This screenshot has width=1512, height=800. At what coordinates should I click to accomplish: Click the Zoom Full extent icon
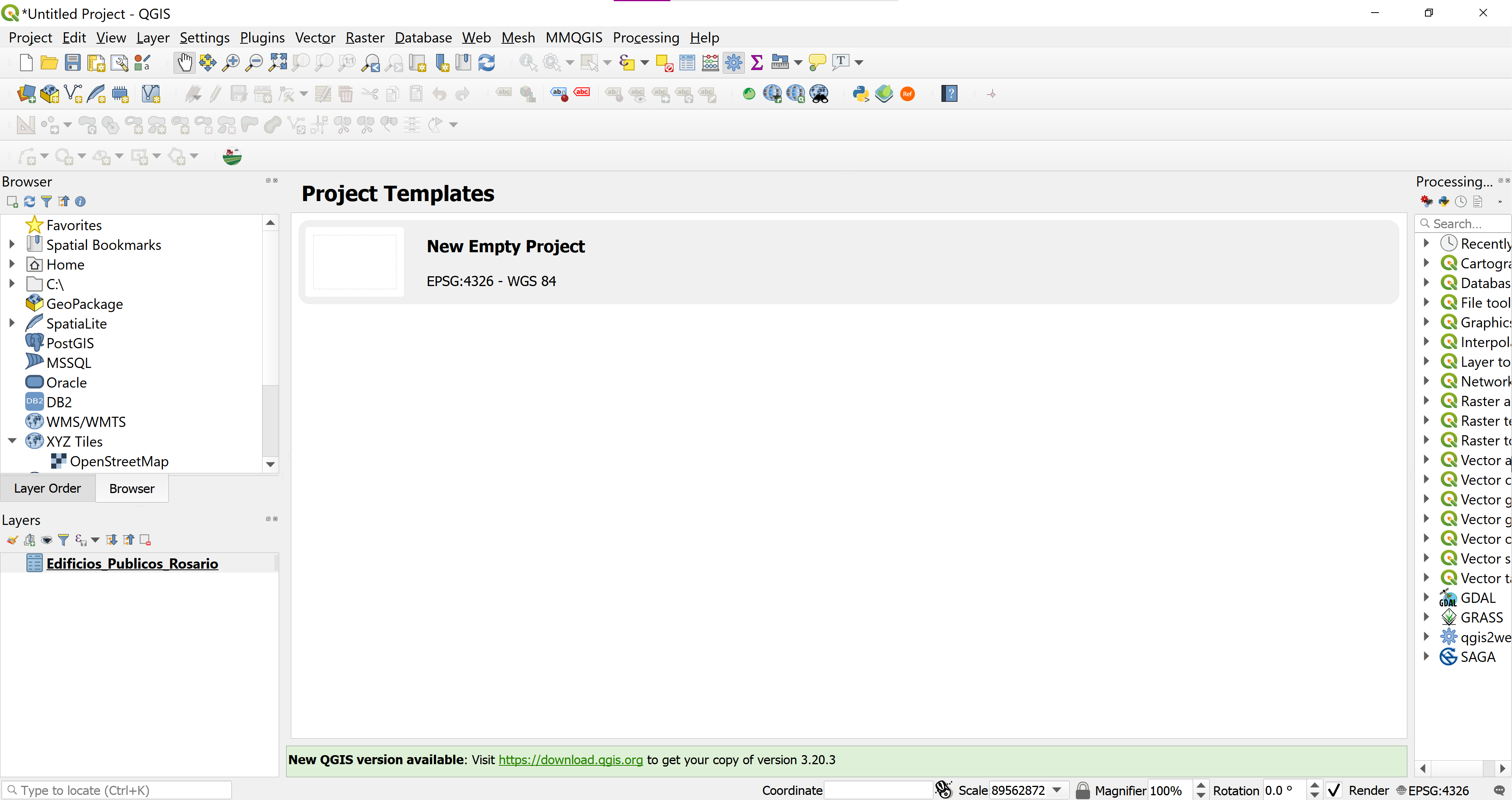(x=278, y=62)
